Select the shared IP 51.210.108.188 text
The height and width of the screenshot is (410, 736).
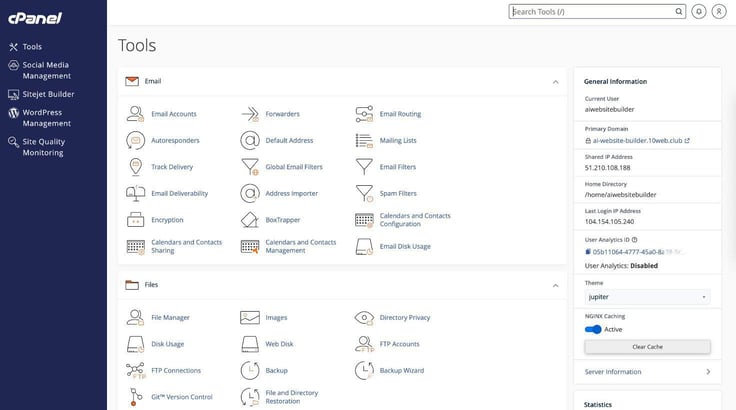tap(607, 168)
